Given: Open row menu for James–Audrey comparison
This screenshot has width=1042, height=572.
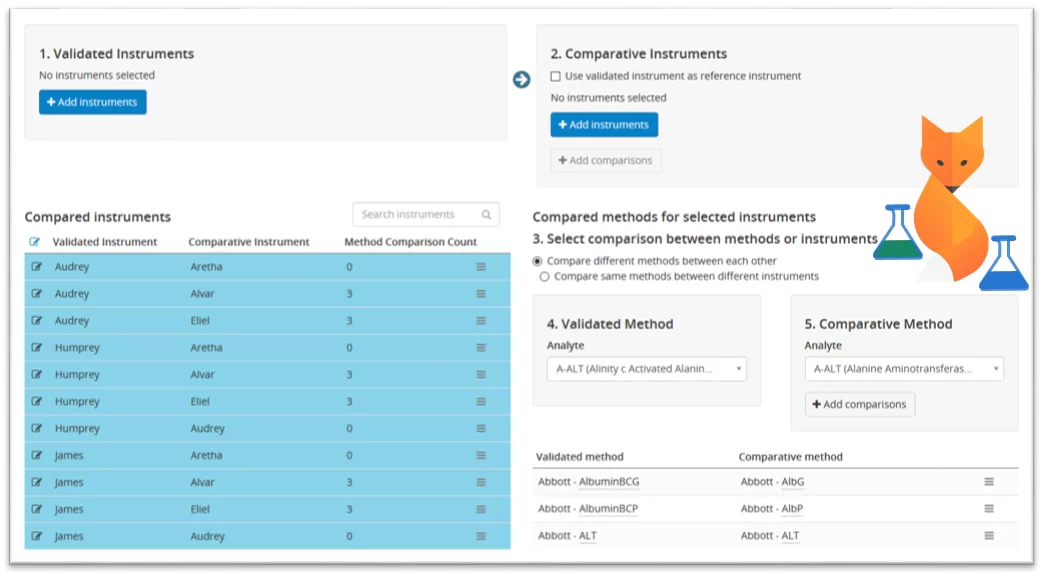Looking at the screenshot, I should pos(481,536).
